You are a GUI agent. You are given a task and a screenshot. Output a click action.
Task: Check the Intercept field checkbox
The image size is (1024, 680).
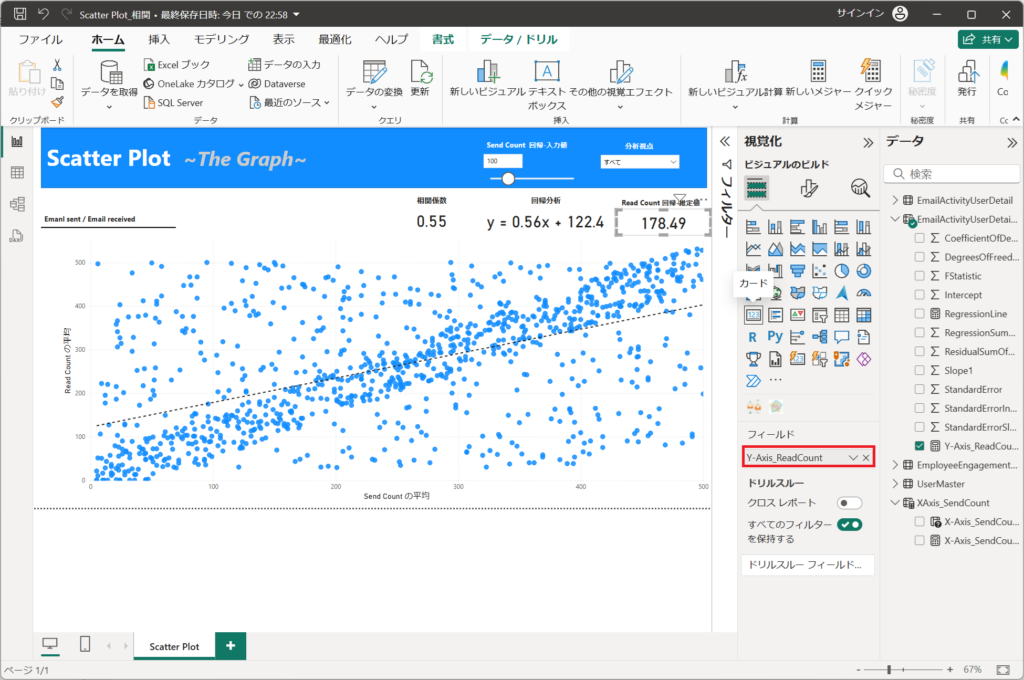click(x=920, y=295)
